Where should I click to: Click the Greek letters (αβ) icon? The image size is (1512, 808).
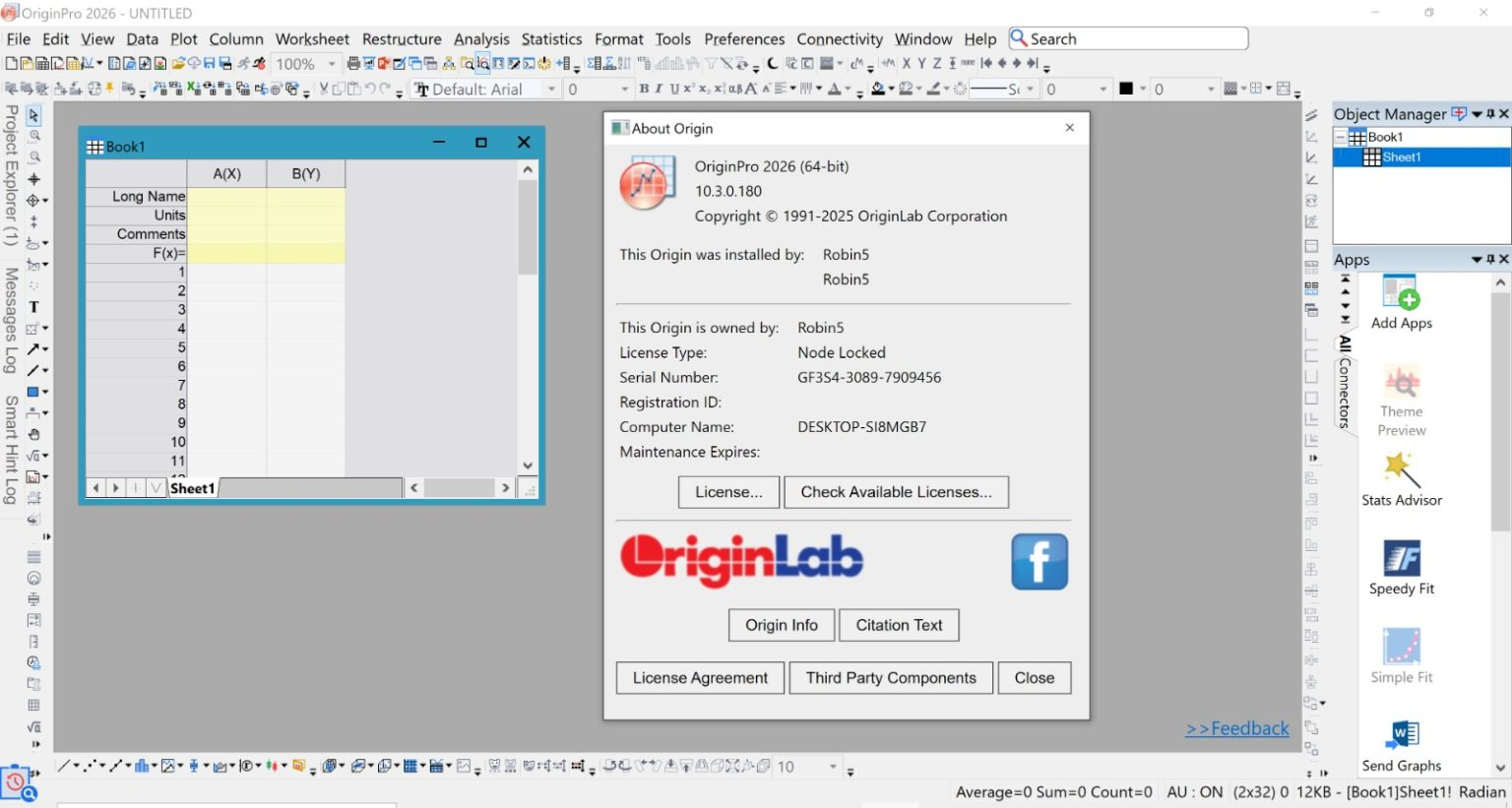click(734, 90)
